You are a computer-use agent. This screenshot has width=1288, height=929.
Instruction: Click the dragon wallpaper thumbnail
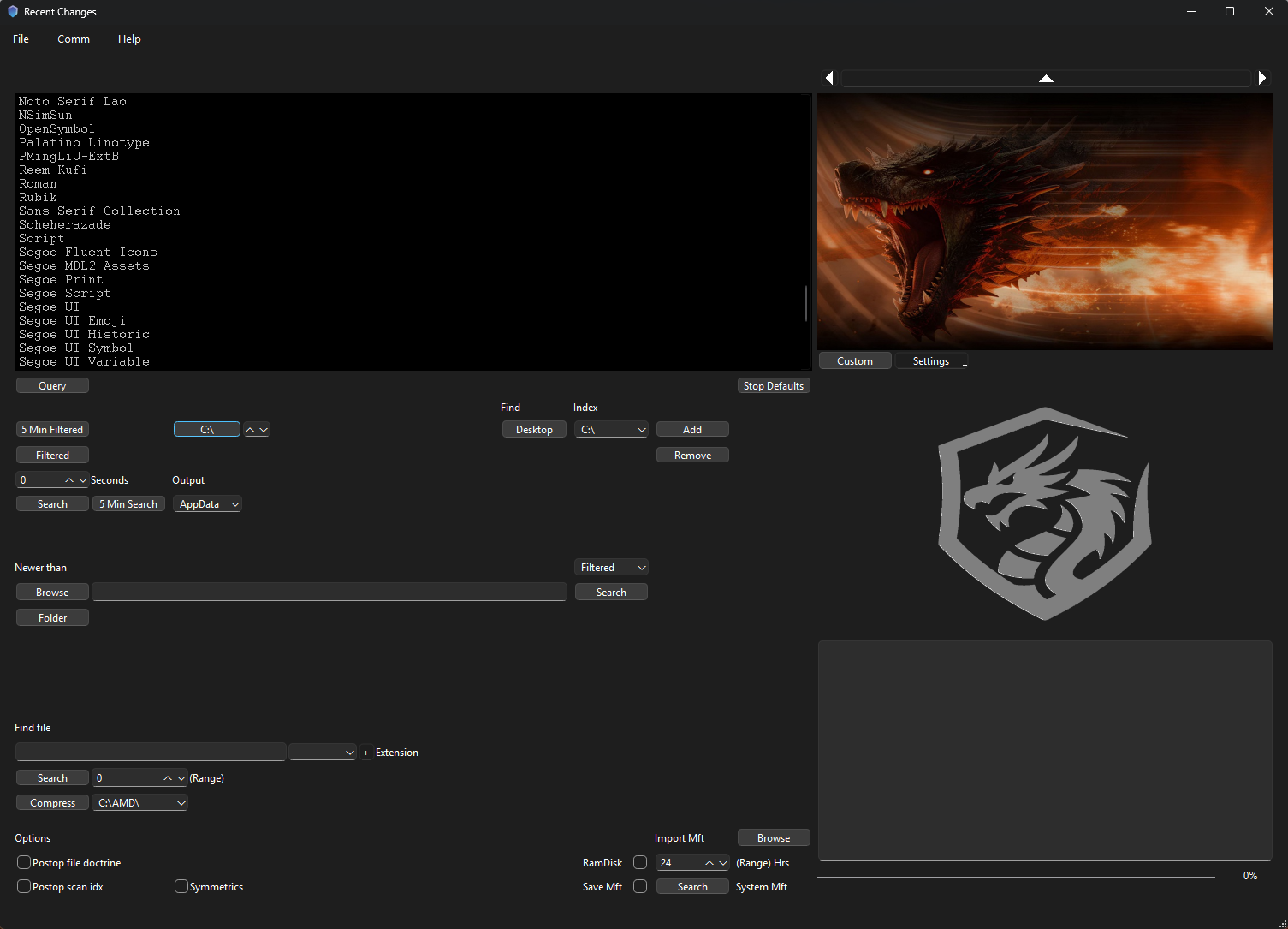coord(1045,222)
